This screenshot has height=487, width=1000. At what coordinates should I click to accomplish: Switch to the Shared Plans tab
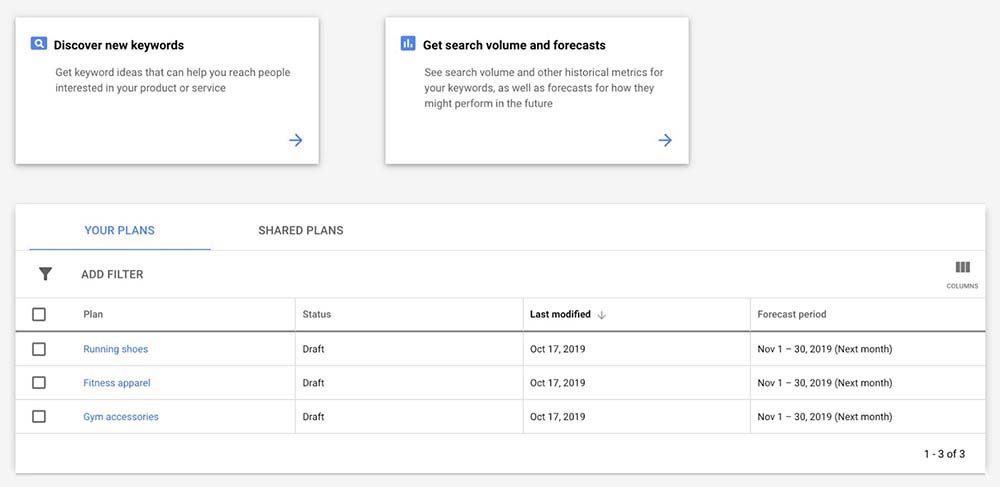coord(301,231)
